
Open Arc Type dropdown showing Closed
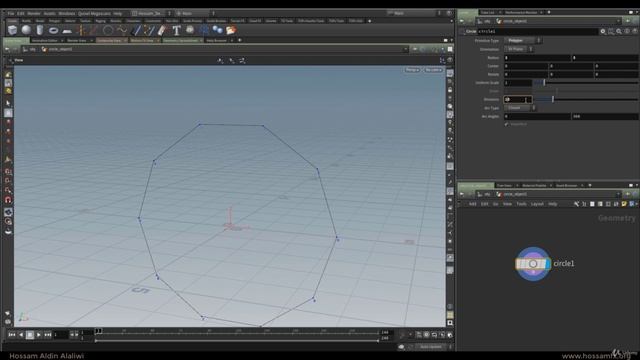[x=520, y=108]
